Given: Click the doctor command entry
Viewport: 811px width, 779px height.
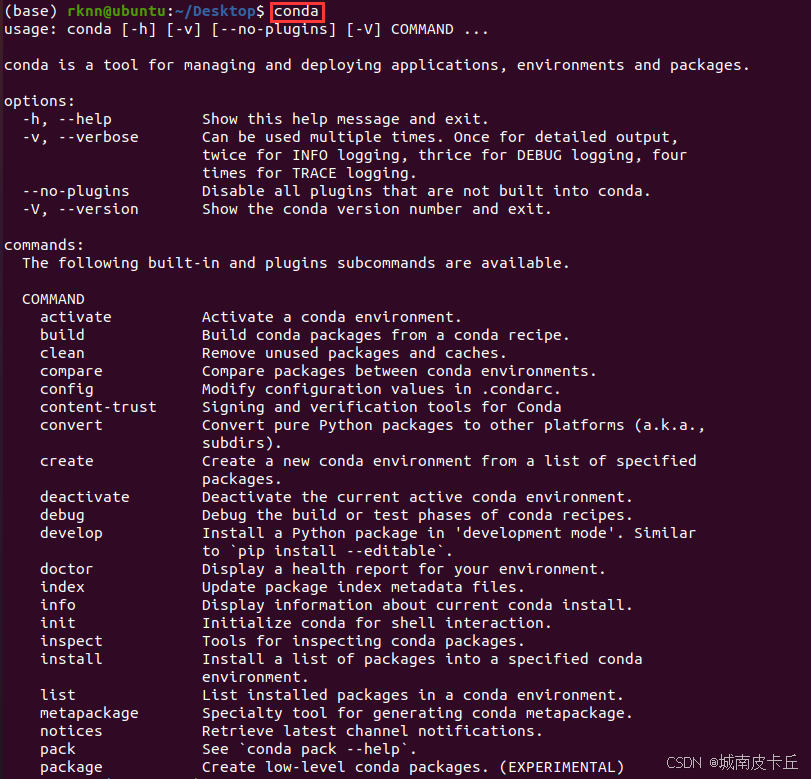Looking at the screenshot, I should coord(67,569).
